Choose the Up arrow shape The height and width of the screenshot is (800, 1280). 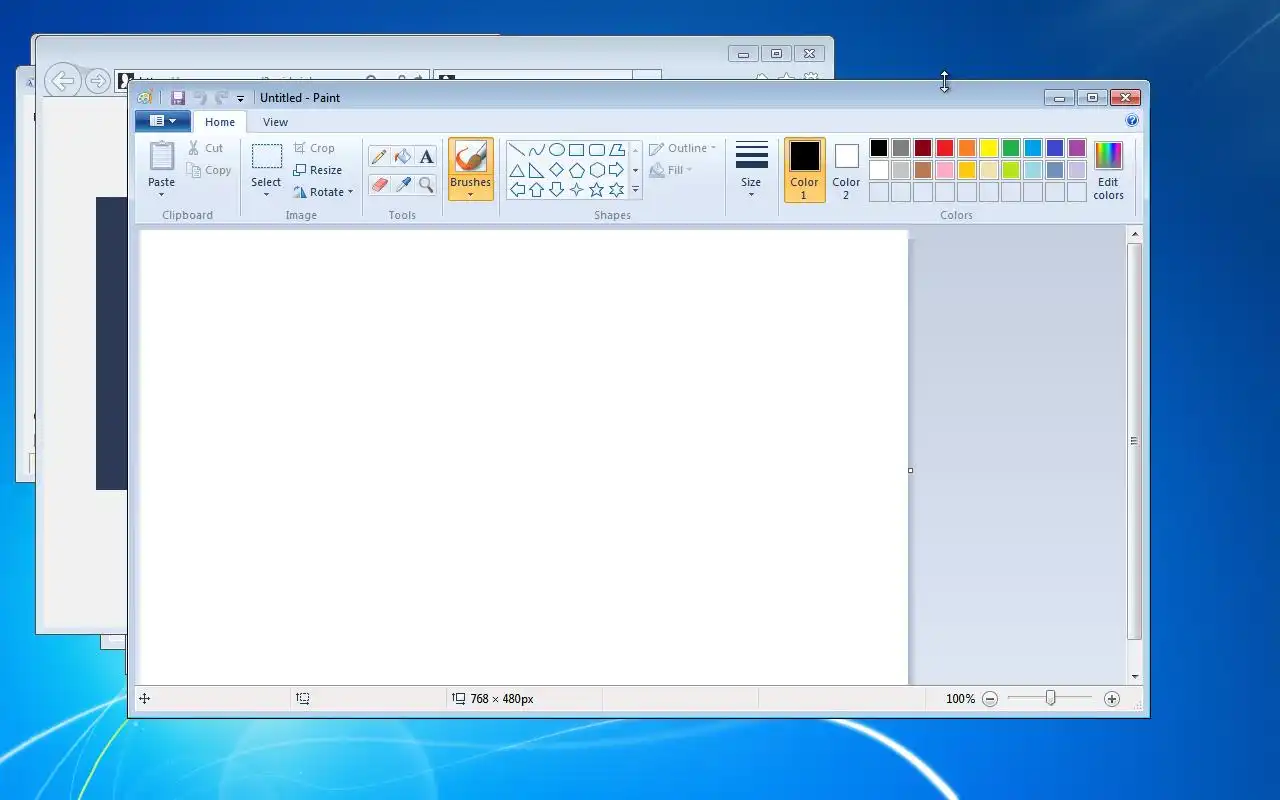point(537,190)
